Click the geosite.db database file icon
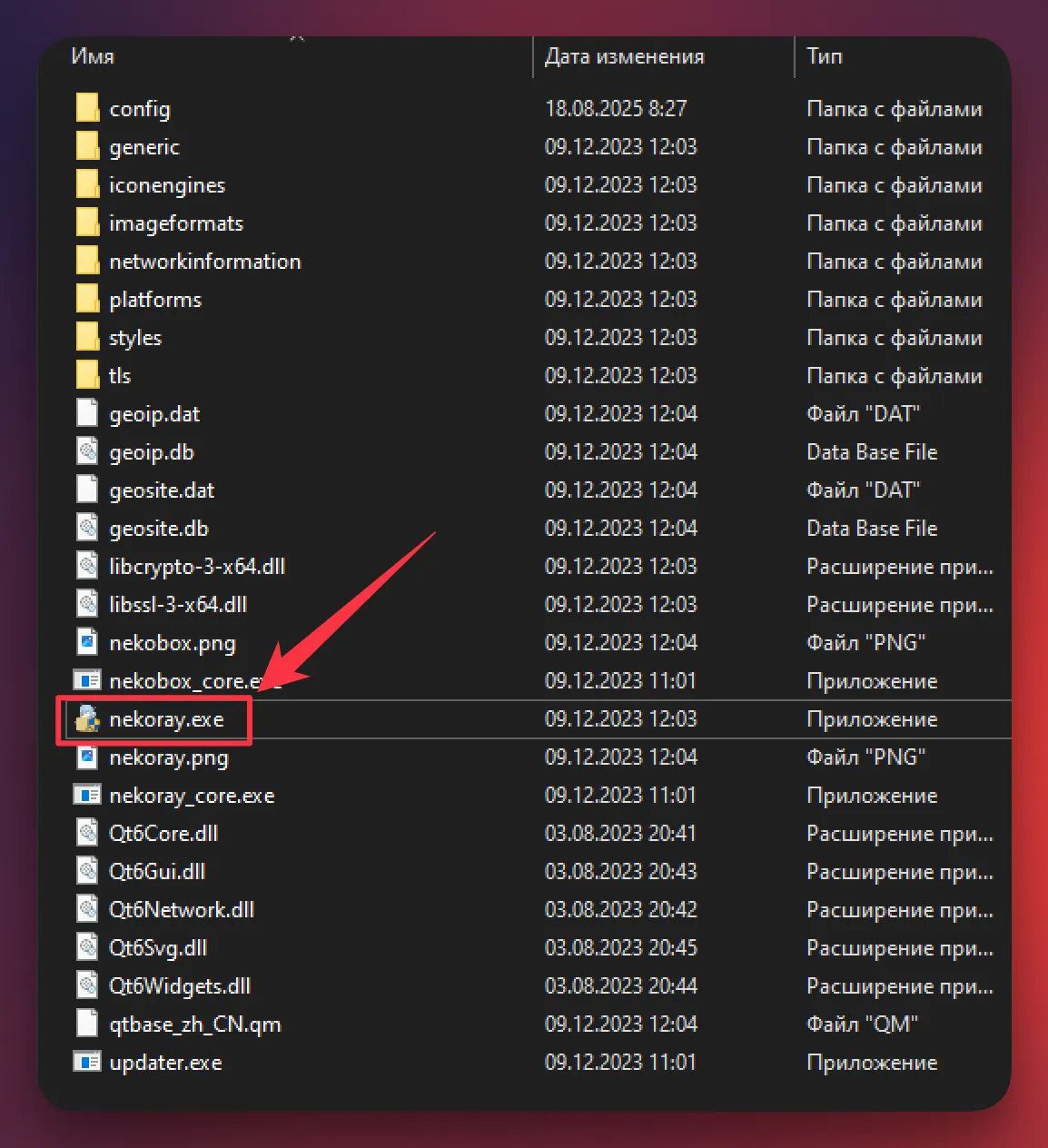Viewport: 1048px width, 1148px height. (x=87, y=528)
